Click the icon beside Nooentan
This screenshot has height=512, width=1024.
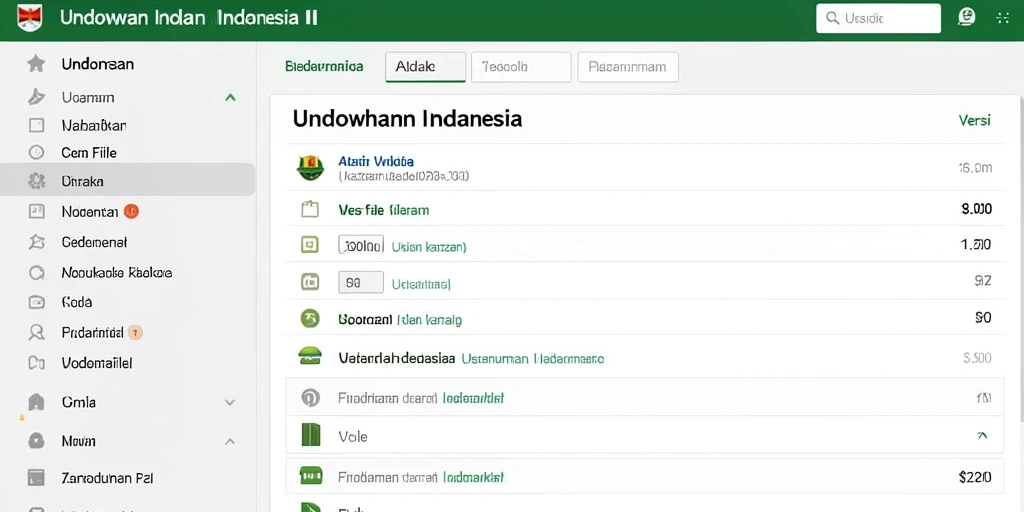pos(36,211)
